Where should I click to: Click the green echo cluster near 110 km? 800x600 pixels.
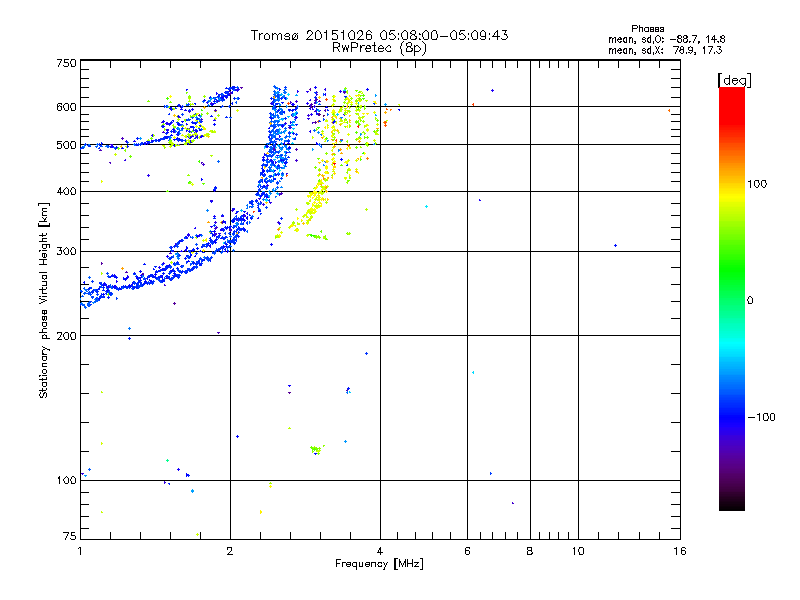[x=317, y=449]
